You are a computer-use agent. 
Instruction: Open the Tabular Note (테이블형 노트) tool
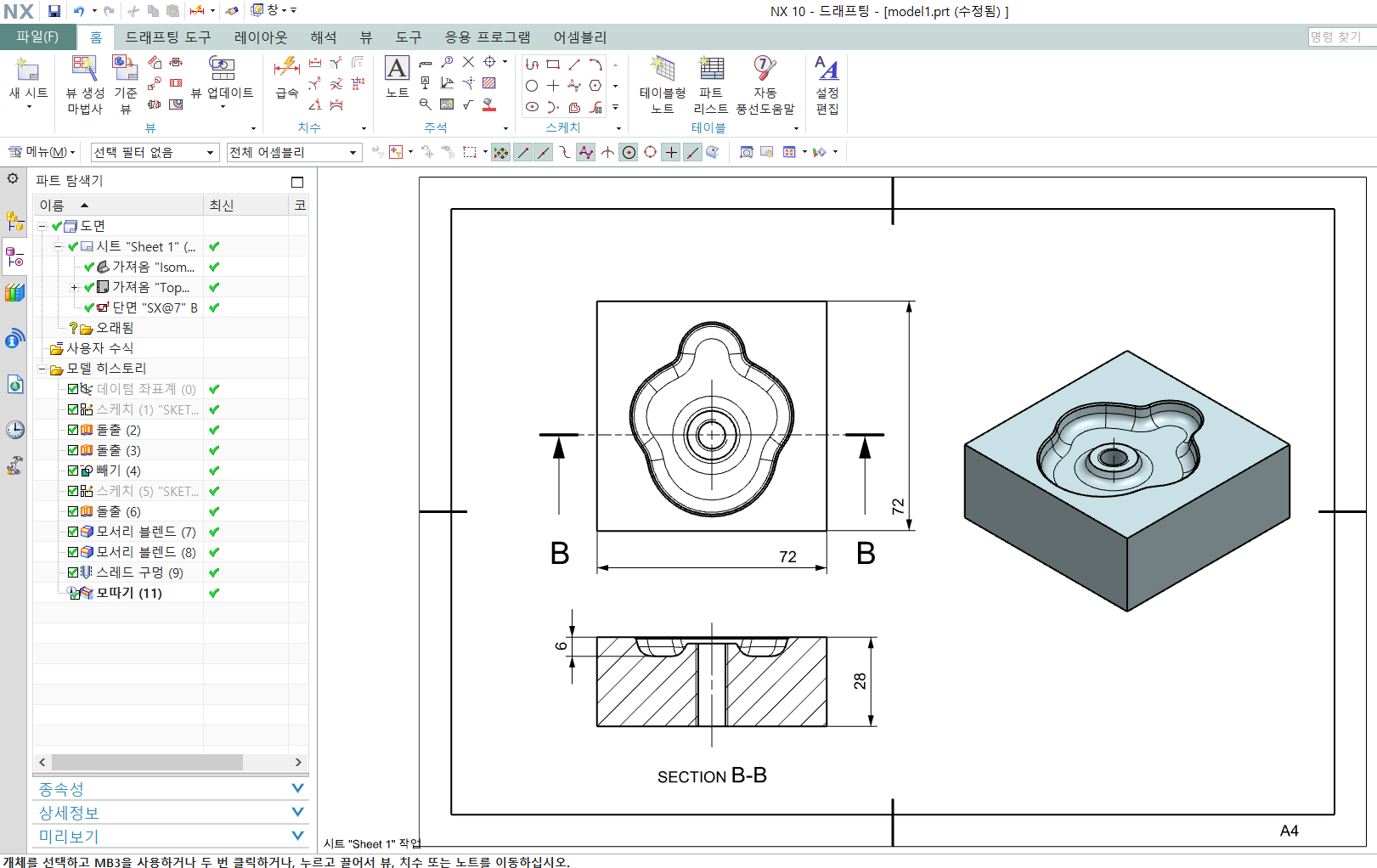(663, 69)
